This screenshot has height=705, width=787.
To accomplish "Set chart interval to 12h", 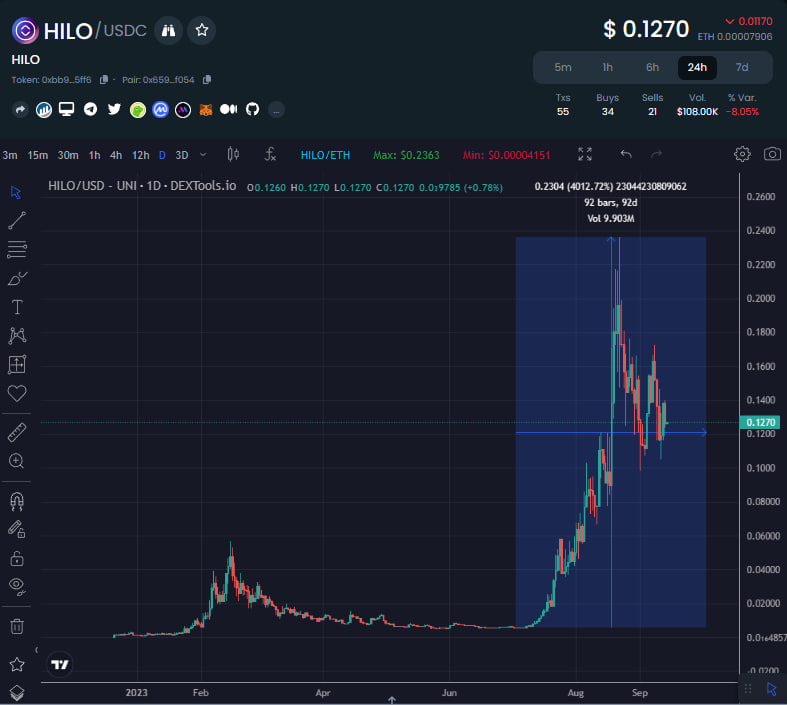I will 141,155.
